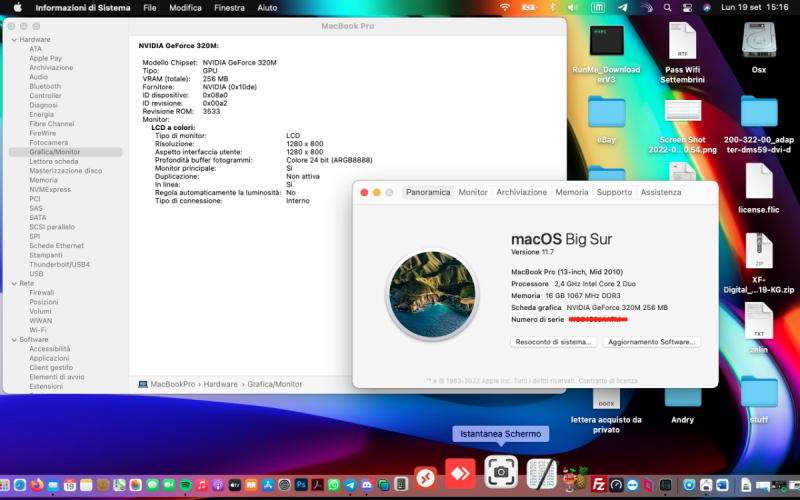This screenshot has width=800, height=500.
Task: Open the Assistenza tab
Action: (x=661, y=192)
